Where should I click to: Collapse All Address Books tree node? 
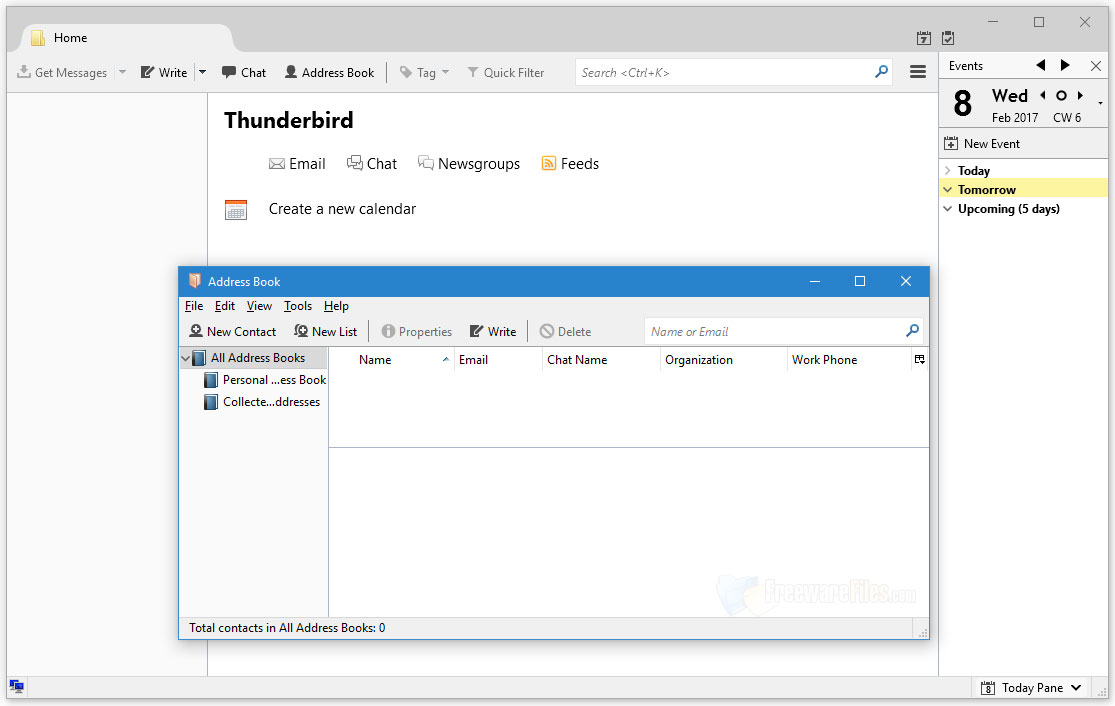tap(186, 358)
